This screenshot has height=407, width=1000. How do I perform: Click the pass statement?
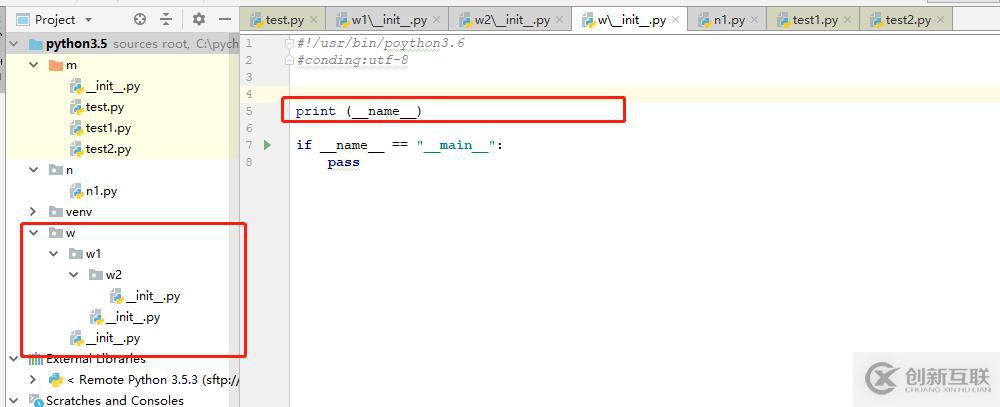click(344, 162)
